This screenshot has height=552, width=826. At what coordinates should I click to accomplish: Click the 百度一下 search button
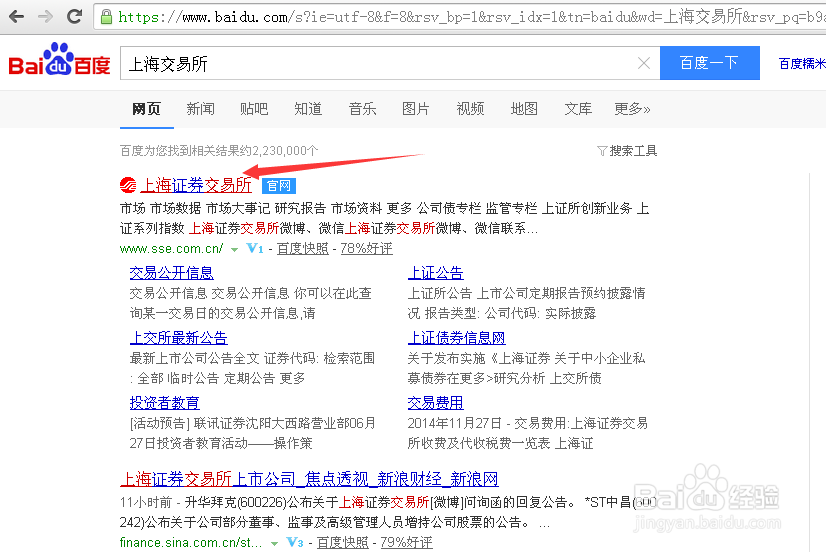(x=710, y=63)
